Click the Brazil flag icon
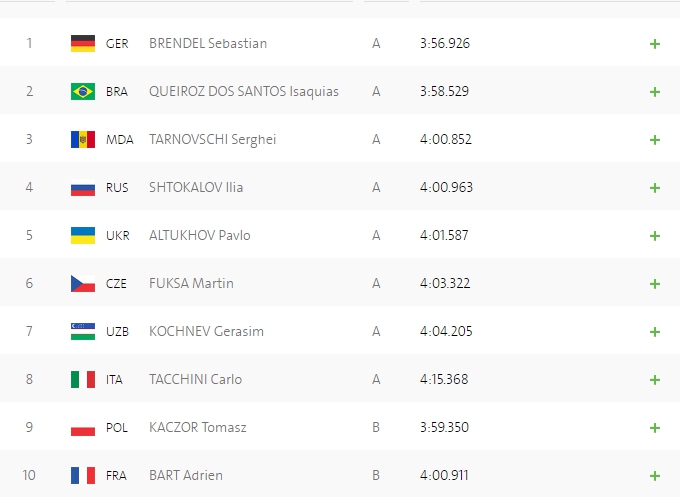Viewport: 680px width, 497px height. (82, 91)
